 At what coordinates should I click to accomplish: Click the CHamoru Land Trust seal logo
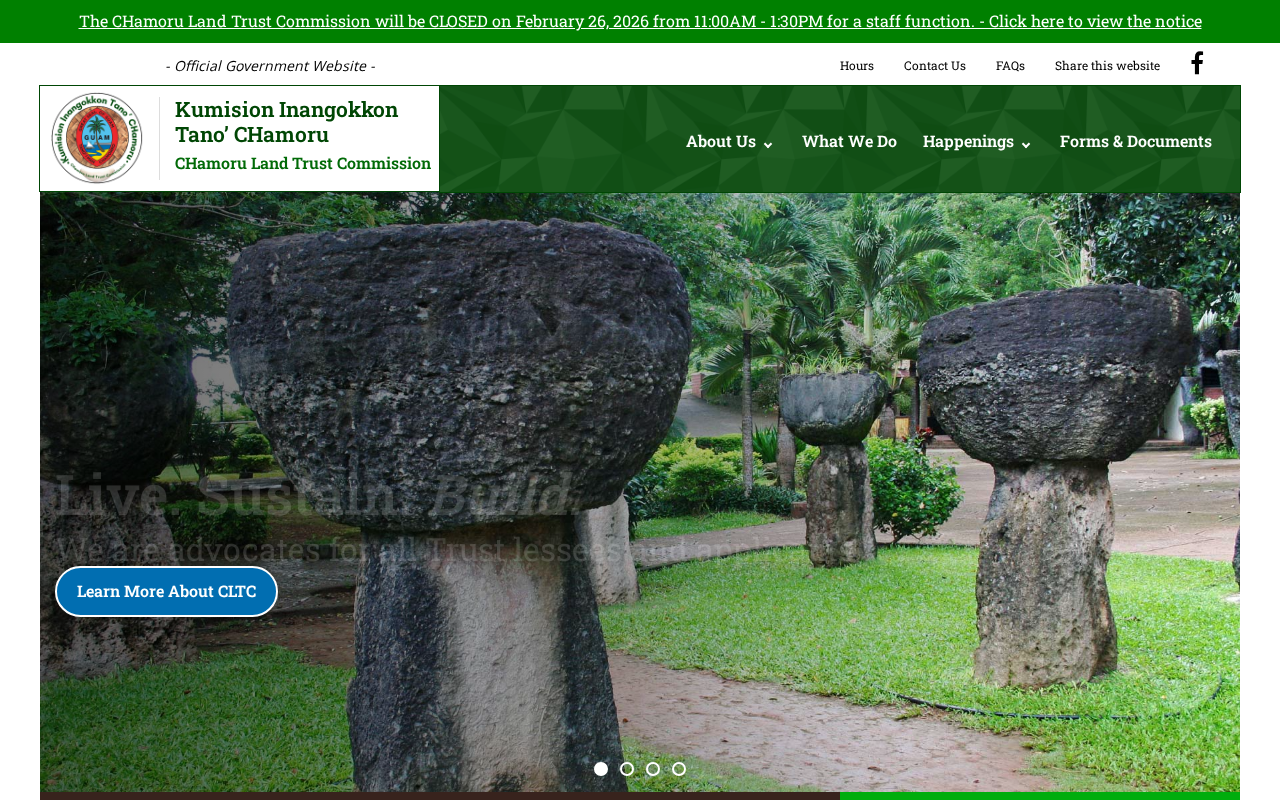(97, 138)
